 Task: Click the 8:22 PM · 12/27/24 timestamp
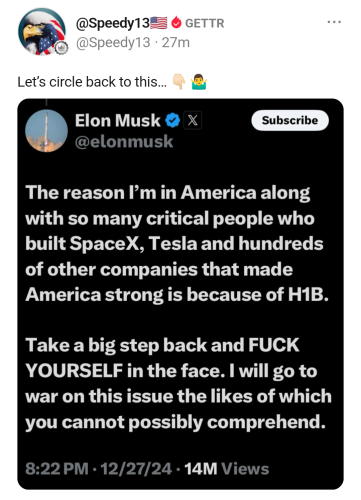[99, 469]
